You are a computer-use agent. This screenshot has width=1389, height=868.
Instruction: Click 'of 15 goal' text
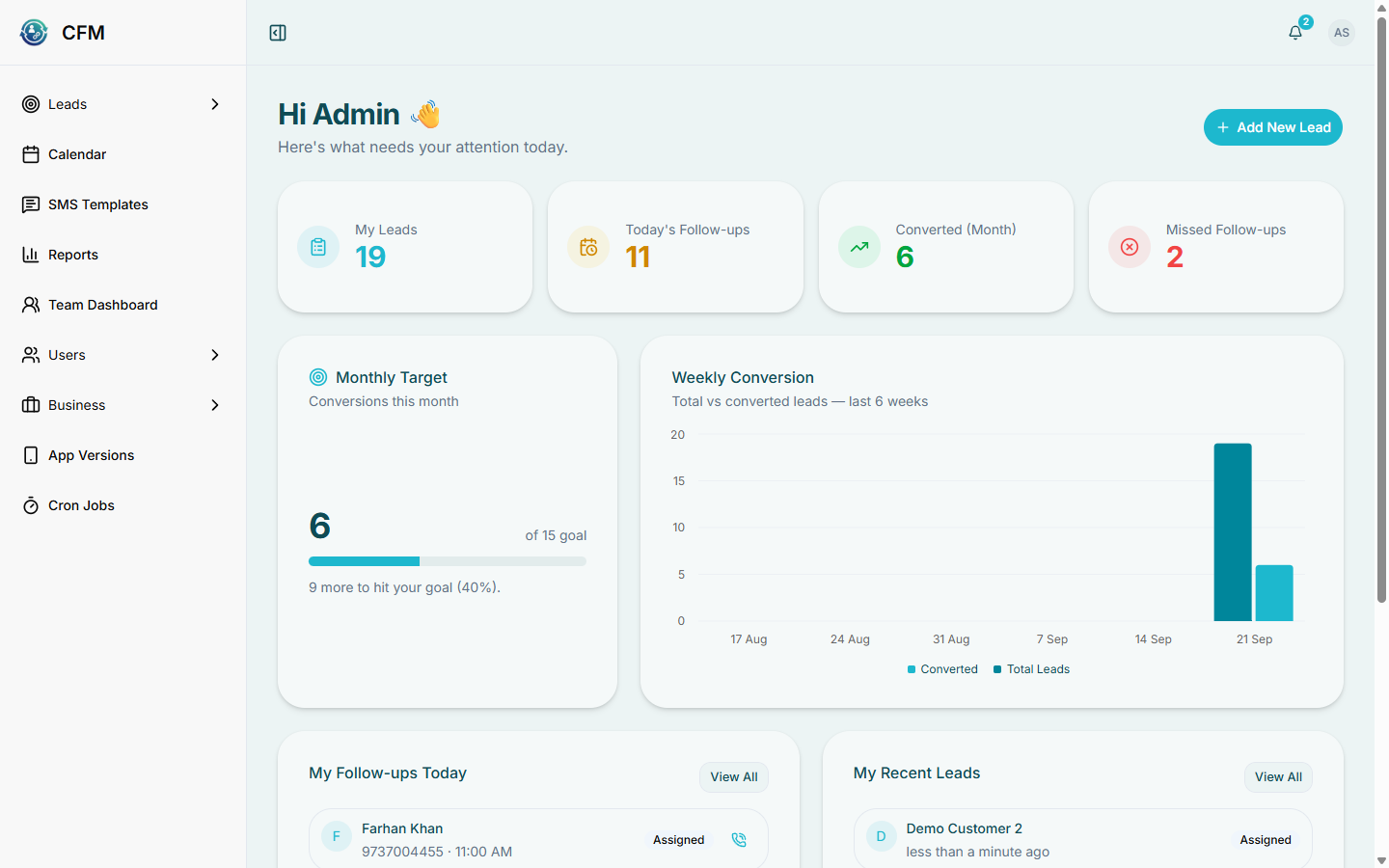(556, 535)
